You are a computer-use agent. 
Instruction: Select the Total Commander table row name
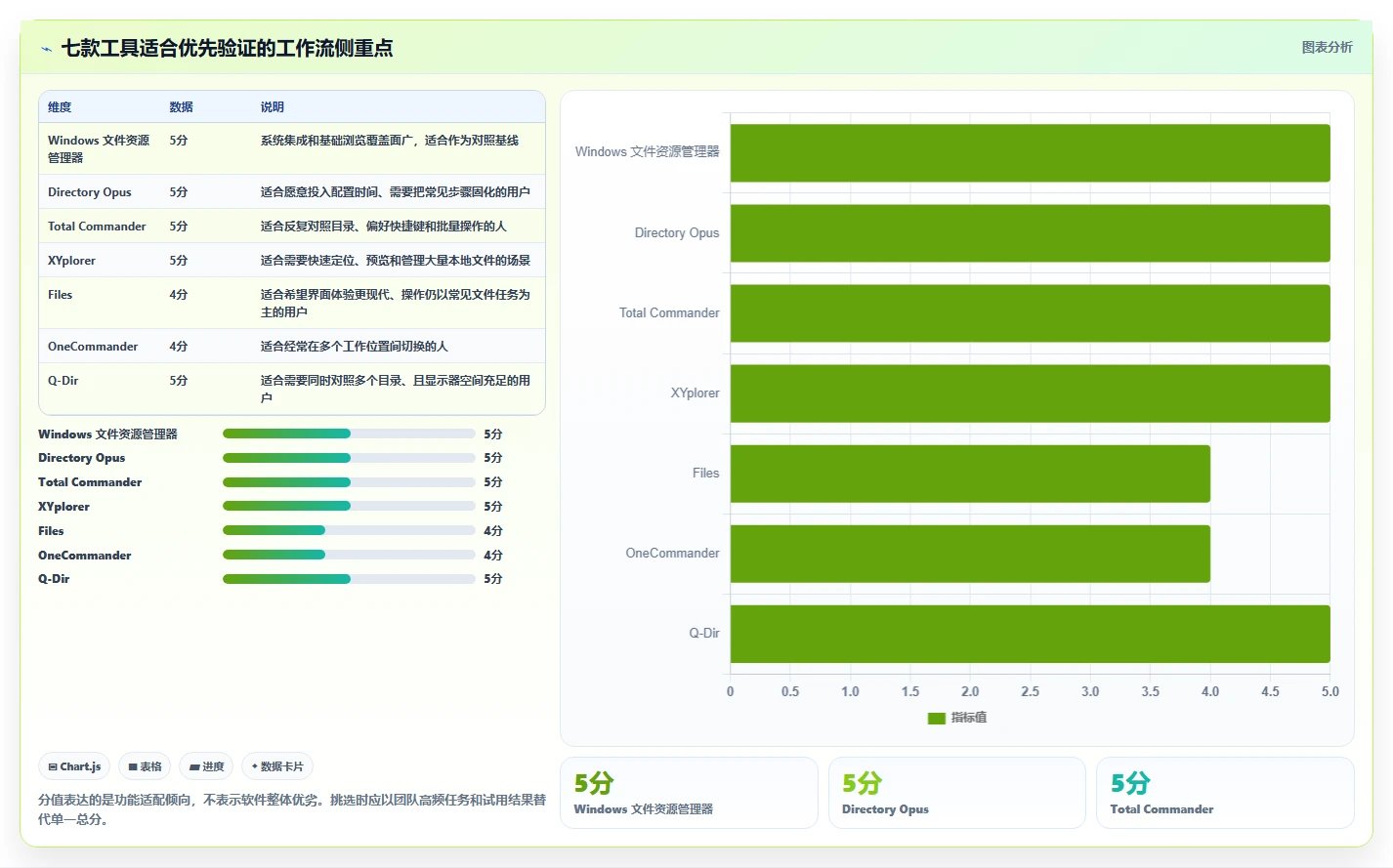(x=97, y=227)
